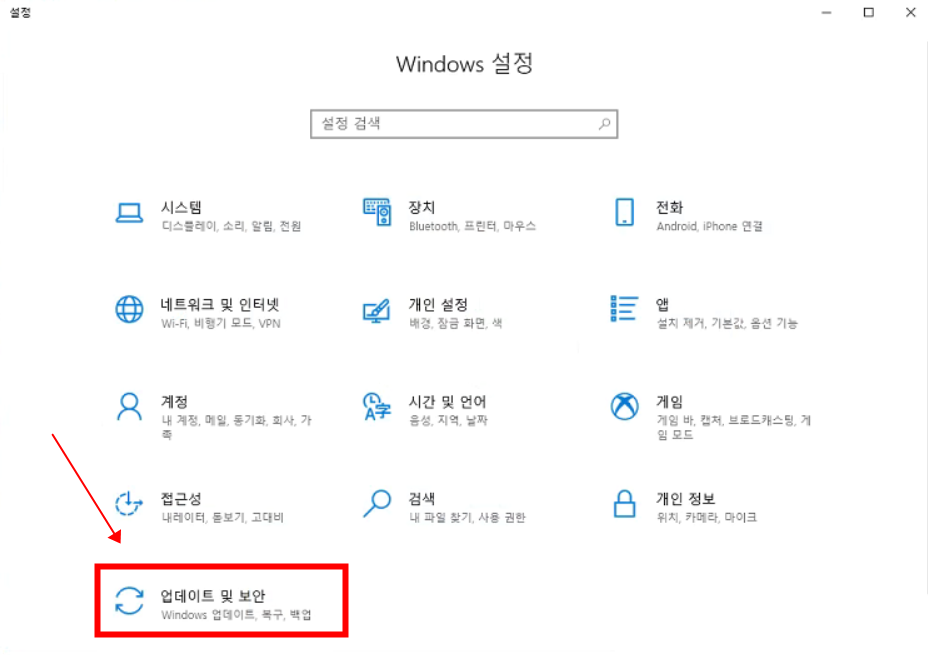The image size is (928, 655).
Task: Click in the 설정 검색 search box
Action: click(x=455, y=124)
